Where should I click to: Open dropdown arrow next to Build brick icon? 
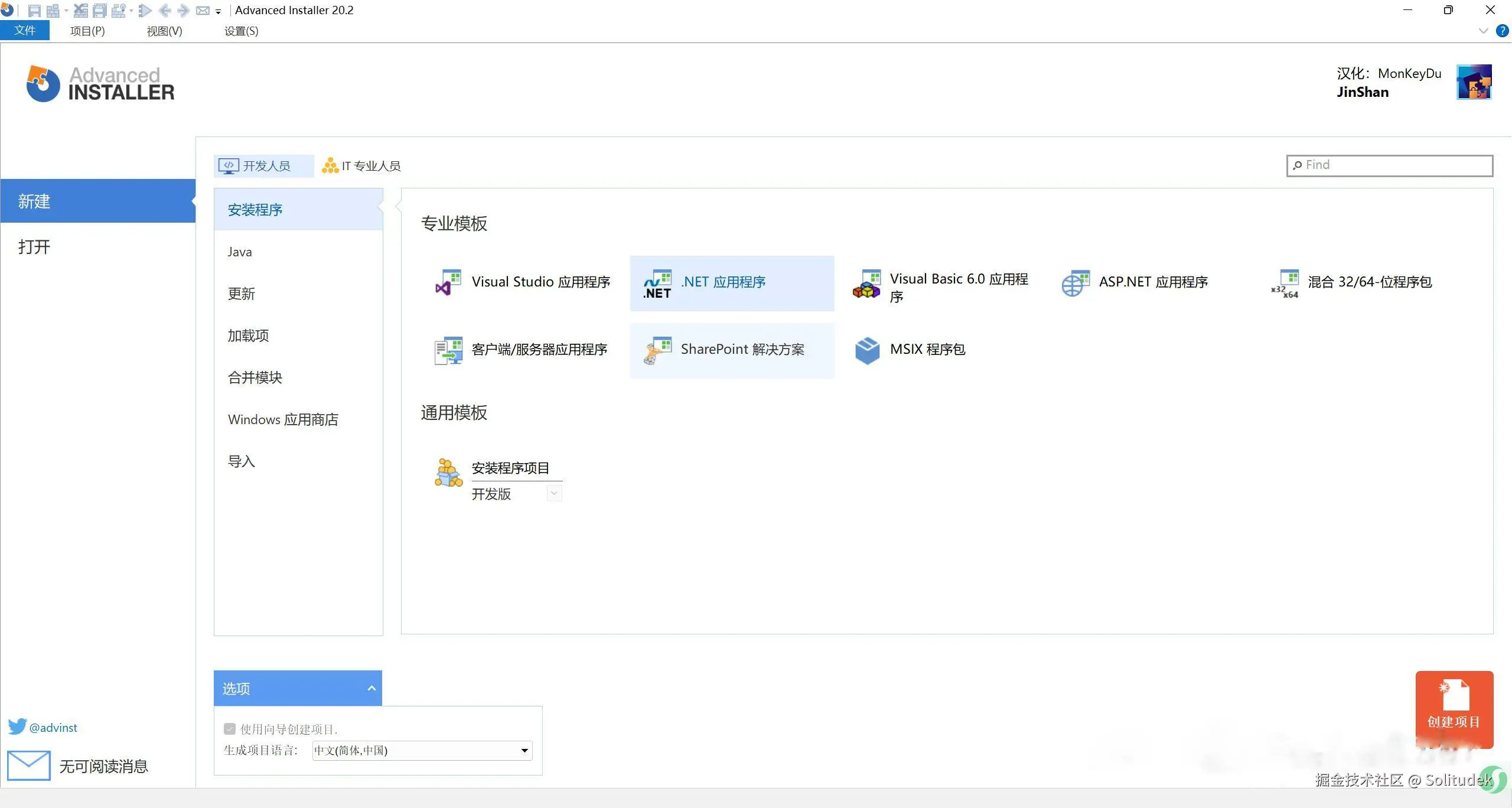66,11
